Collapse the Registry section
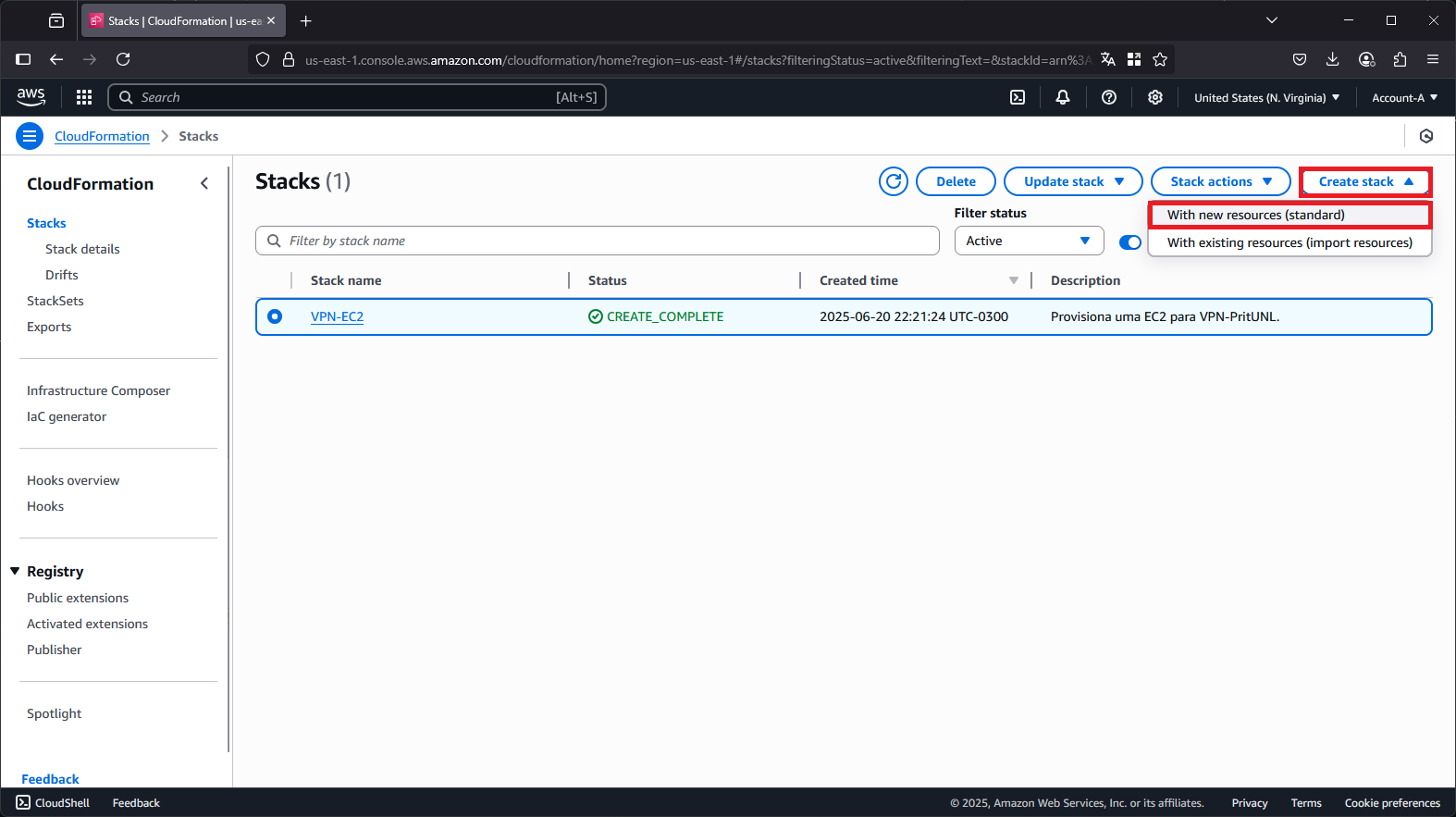The height and width of the screenshot is (817, 1456). [x=15, y=571]
